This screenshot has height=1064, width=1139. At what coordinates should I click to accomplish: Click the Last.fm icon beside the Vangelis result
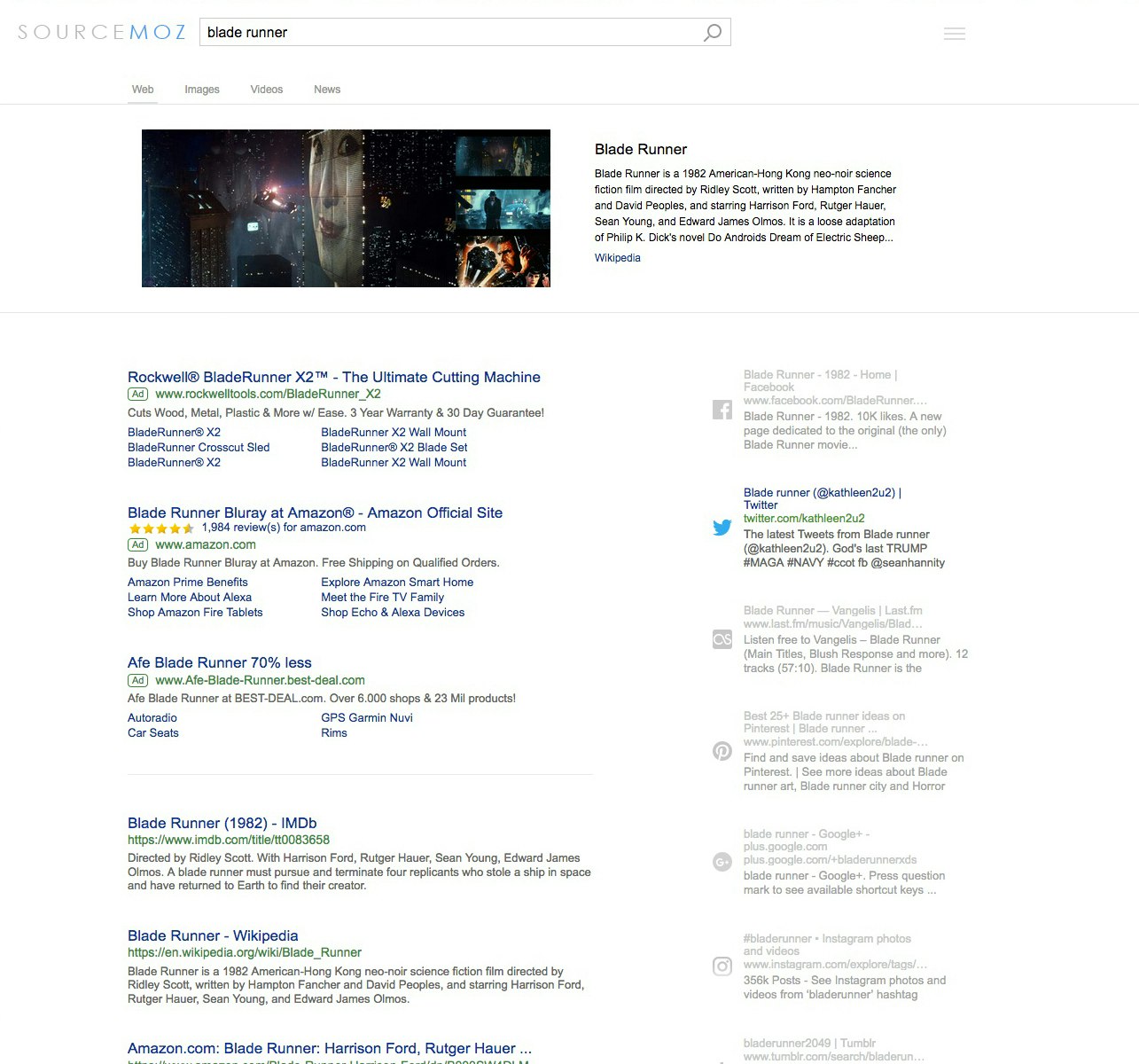pos(722,638)
